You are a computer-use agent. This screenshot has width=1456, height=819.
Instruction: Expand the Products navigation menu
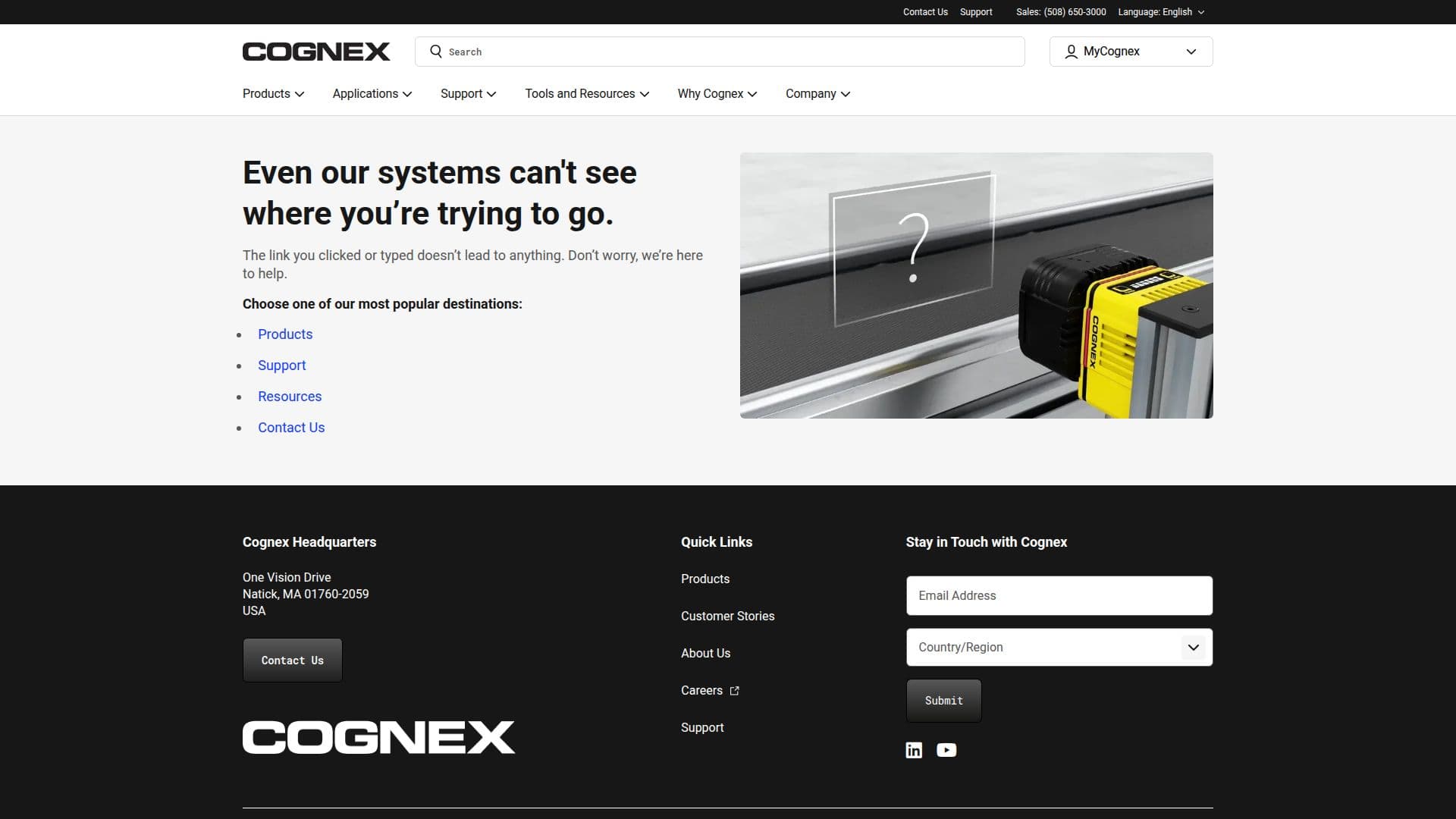coord(273,94)
